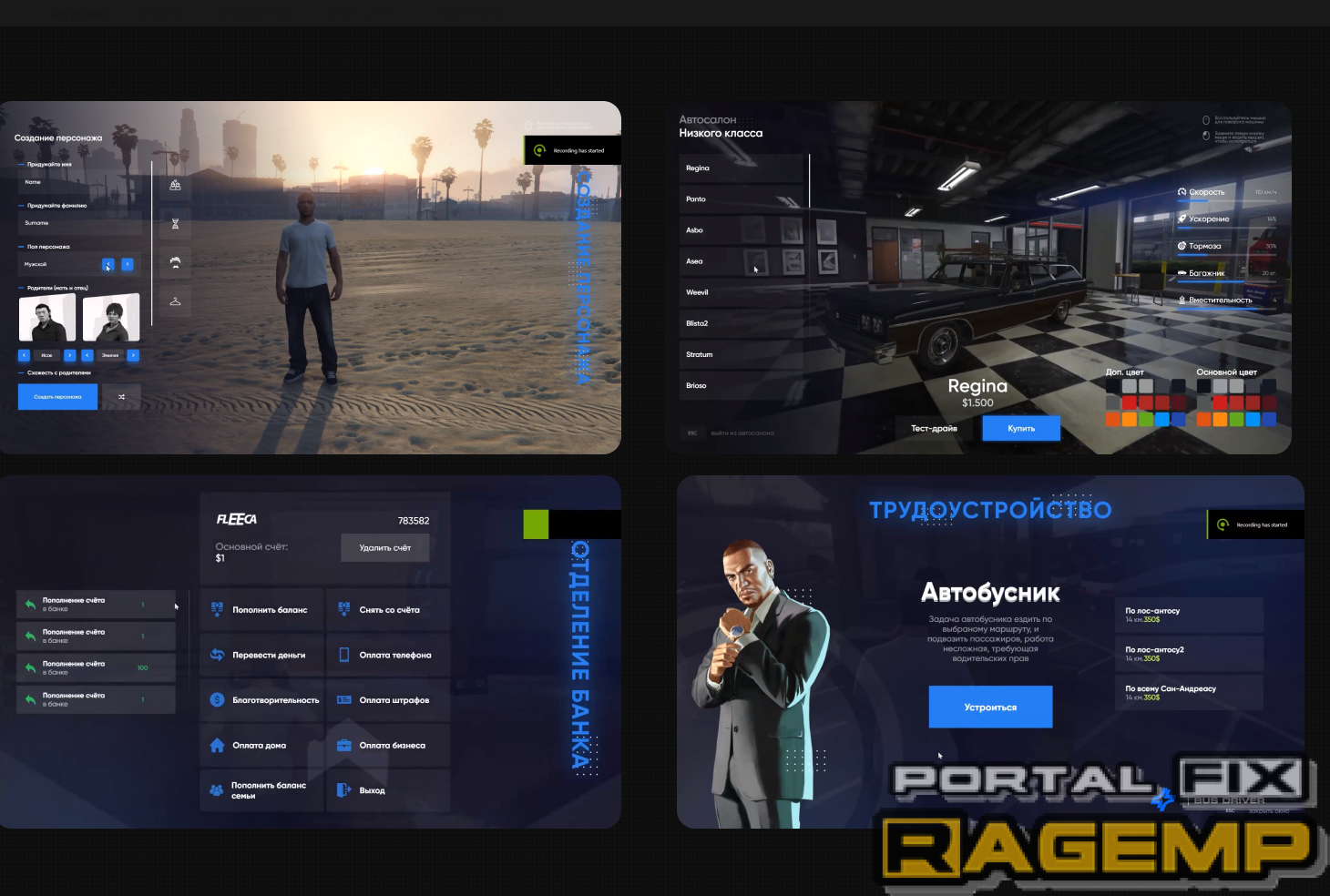Click the Пополнение счёта transaction with amount 100
The width and height of the screenshot is (1330, 896).
[x=96, y=667]
